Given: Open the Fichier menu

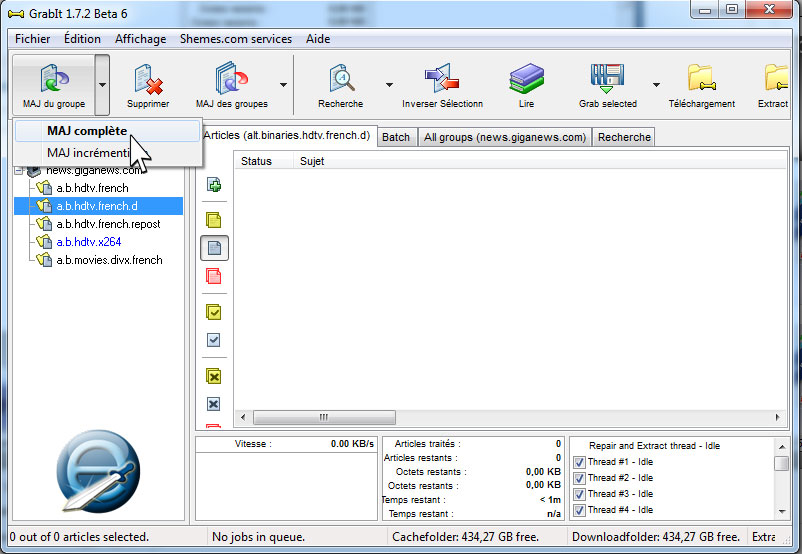Looking at the screenshot, I should pos(33,39).
